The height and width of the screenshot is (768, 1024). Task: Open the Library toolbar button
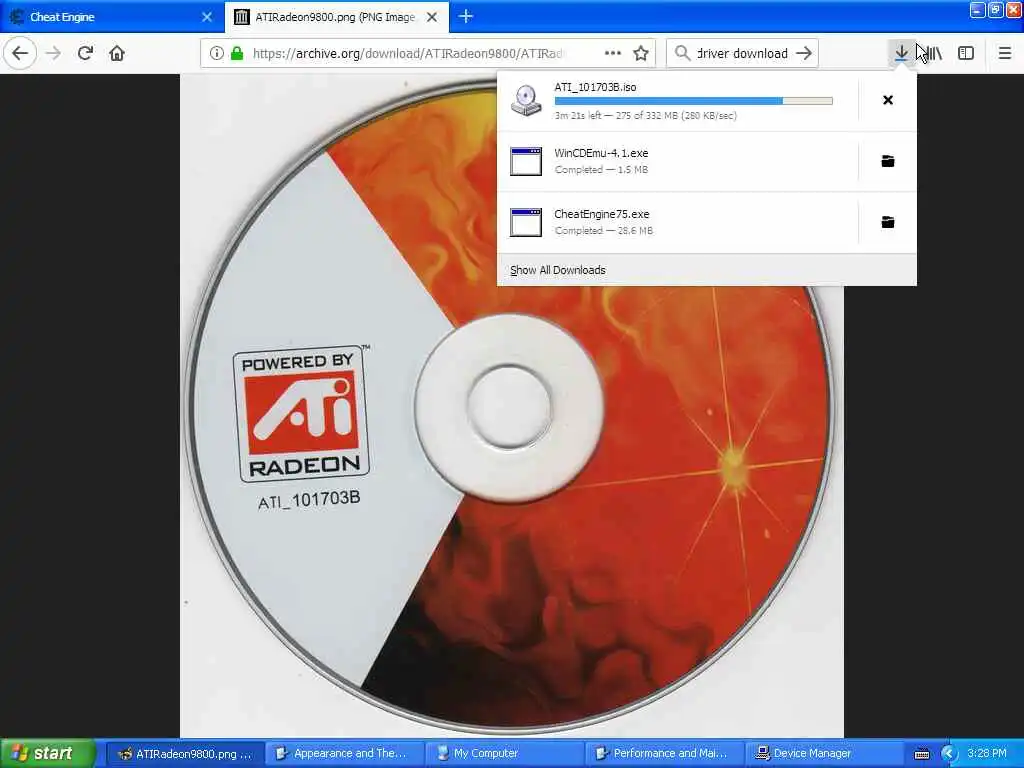pyautogui.click(x=934, y=54)
